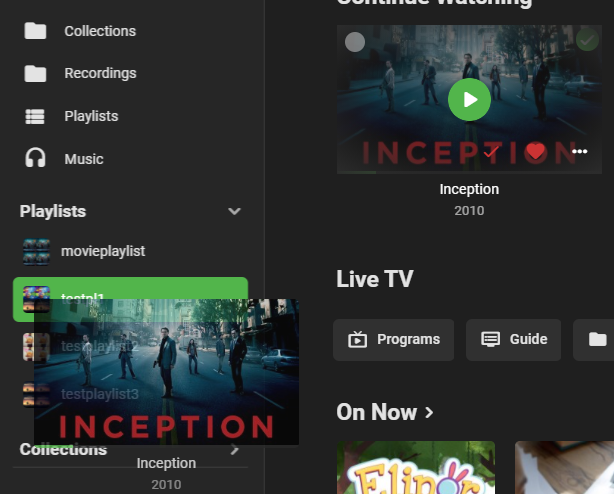The image size is (614, 494).
Task: Toggle played checkmark at card top corner
Action: click(587, 40)
